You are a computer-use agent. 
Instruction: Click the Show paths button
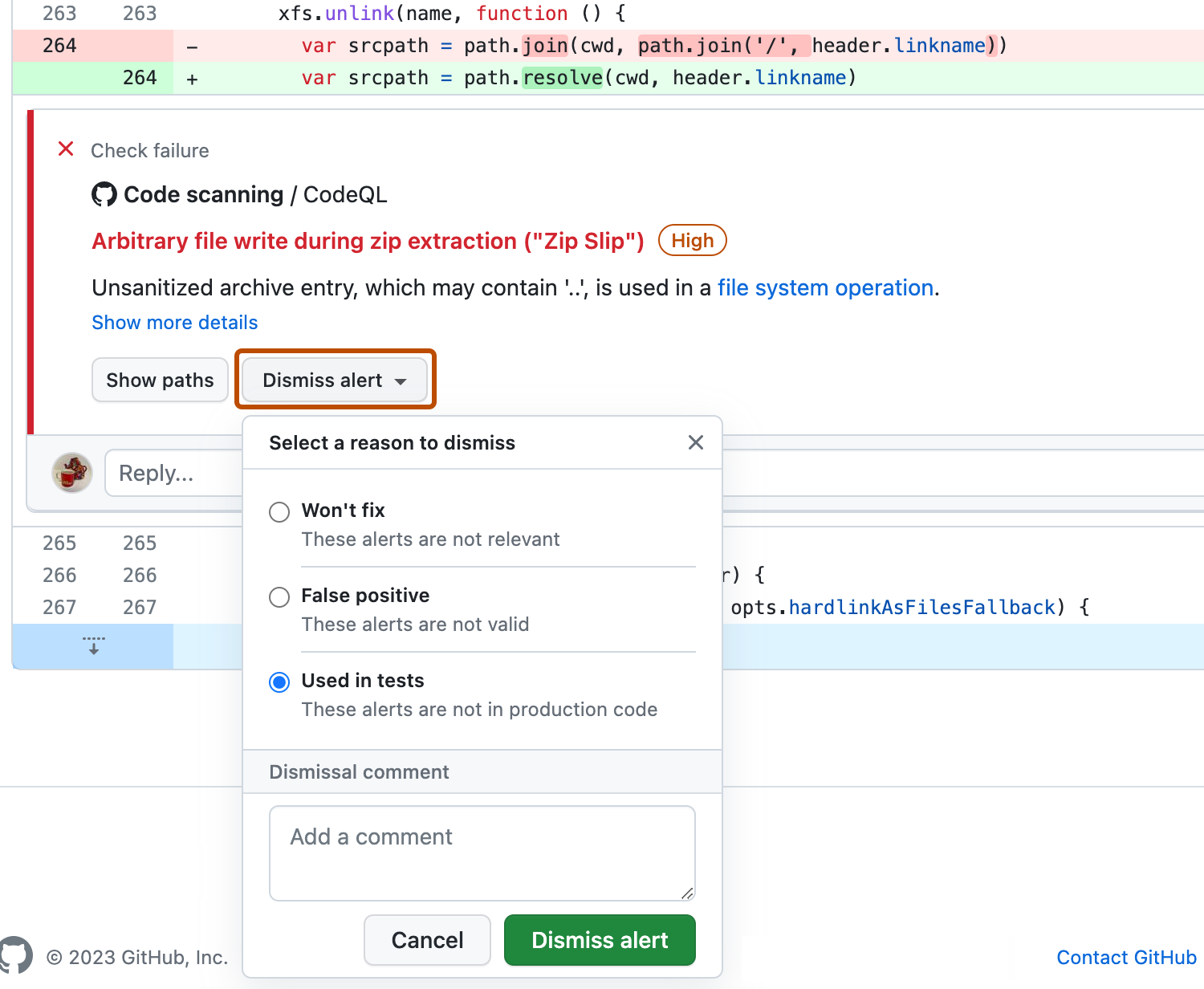(x=160, y=380)
